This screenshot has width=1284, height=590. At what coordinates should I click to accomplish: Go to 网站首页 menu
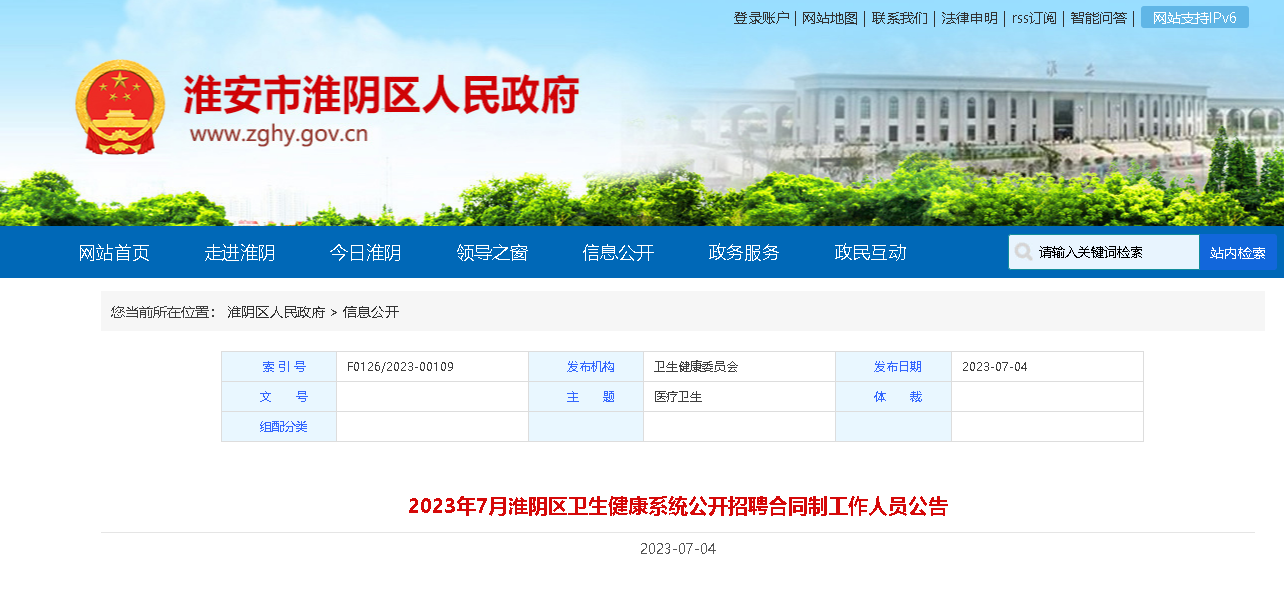(114, 253)
